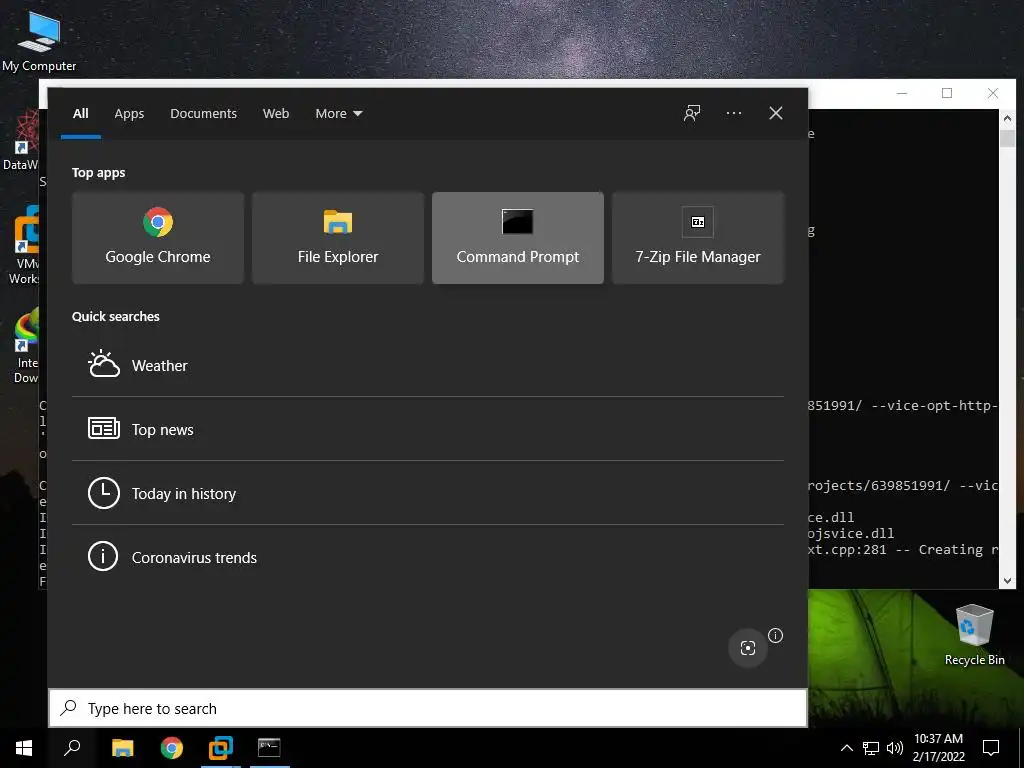Open the volume tray icon
The height and width of the screenshot is (768, 1024).
coord(895,748)
